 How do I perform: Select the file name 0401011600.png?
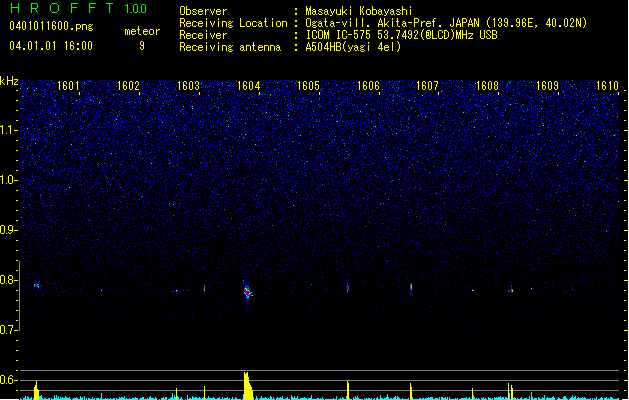[51, 27]
